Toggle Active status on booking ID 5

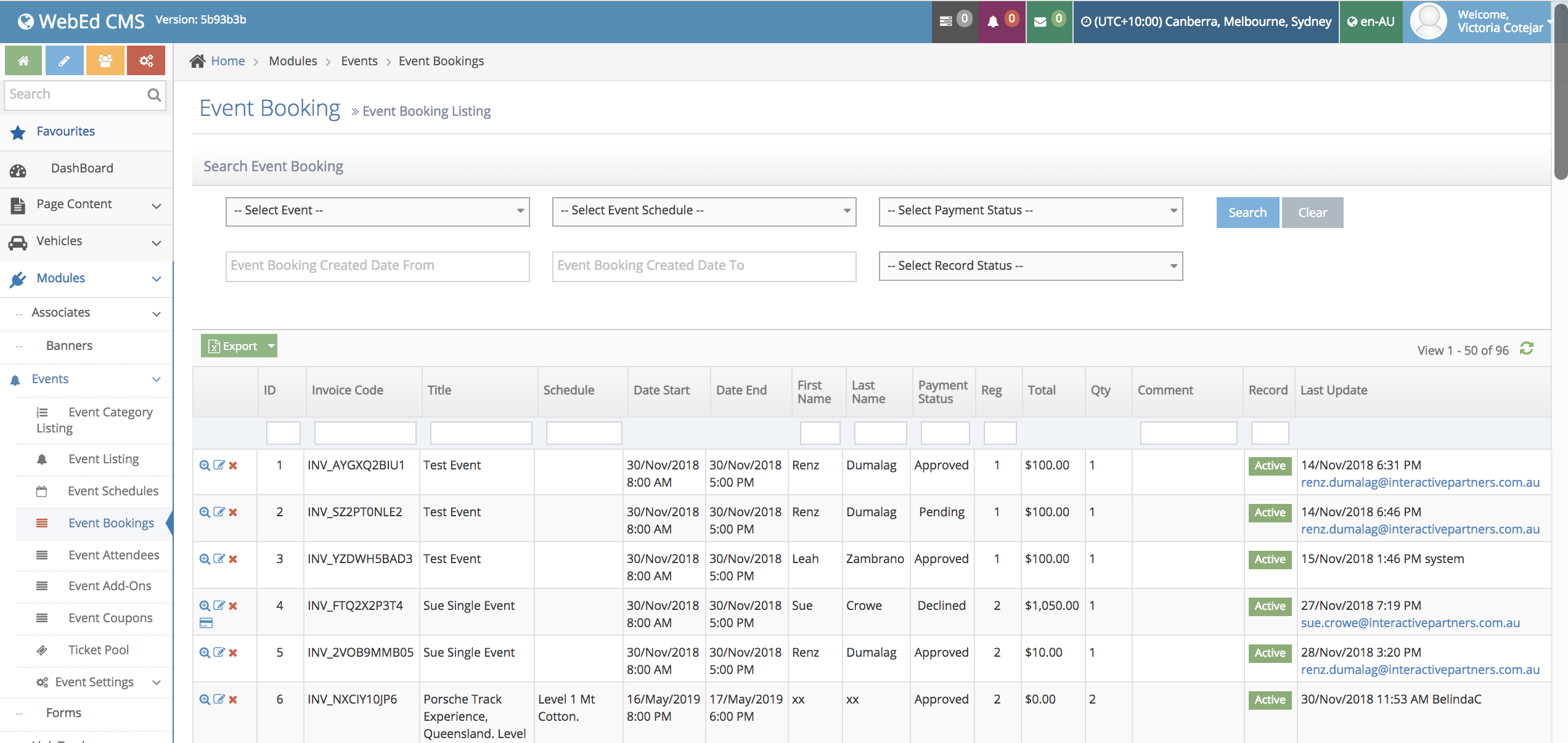[x=1269, y=653]
